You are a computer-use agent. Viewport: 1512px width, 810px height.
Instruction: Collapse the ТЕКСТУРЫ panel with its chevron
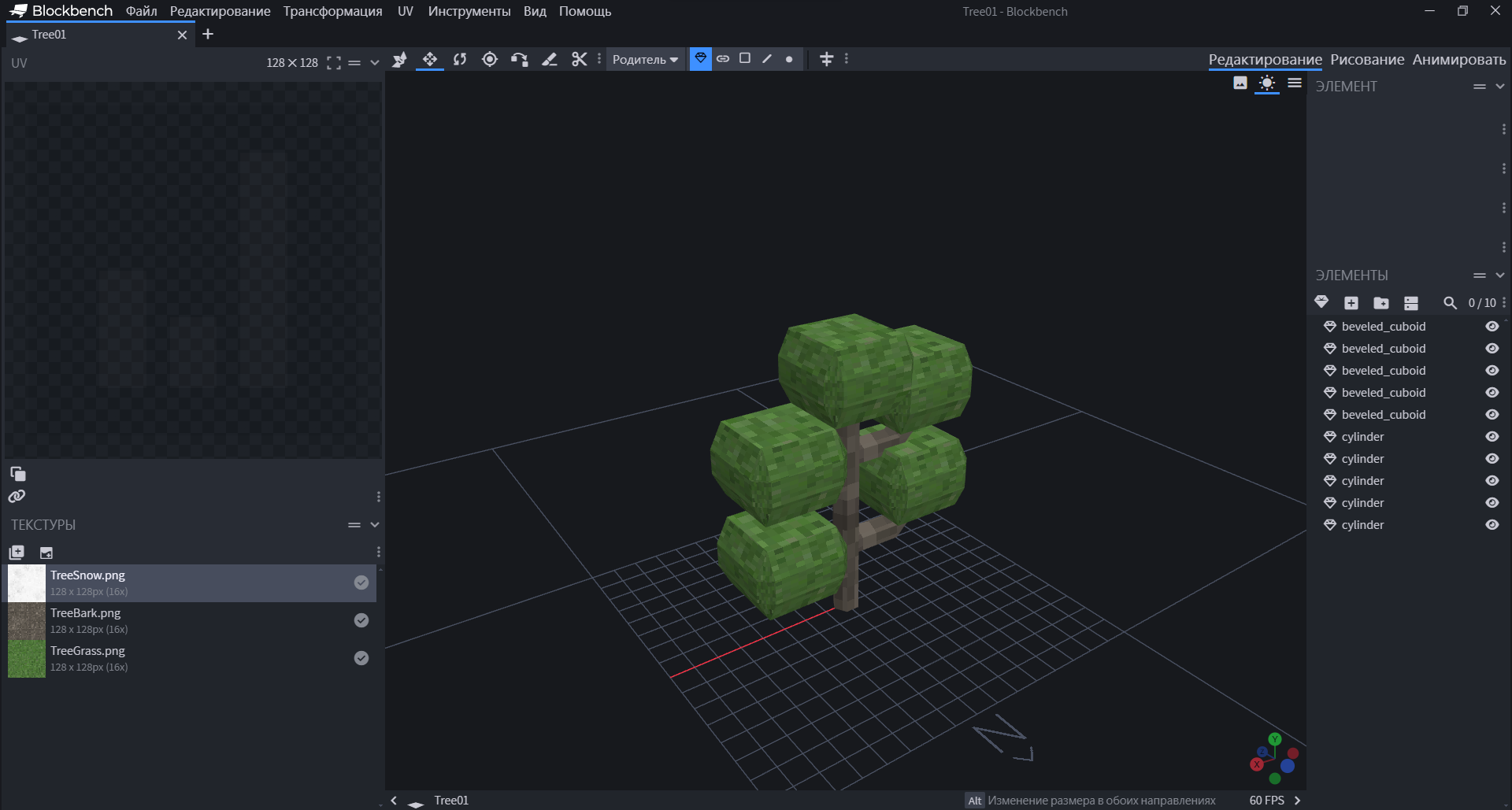(375, 525)
